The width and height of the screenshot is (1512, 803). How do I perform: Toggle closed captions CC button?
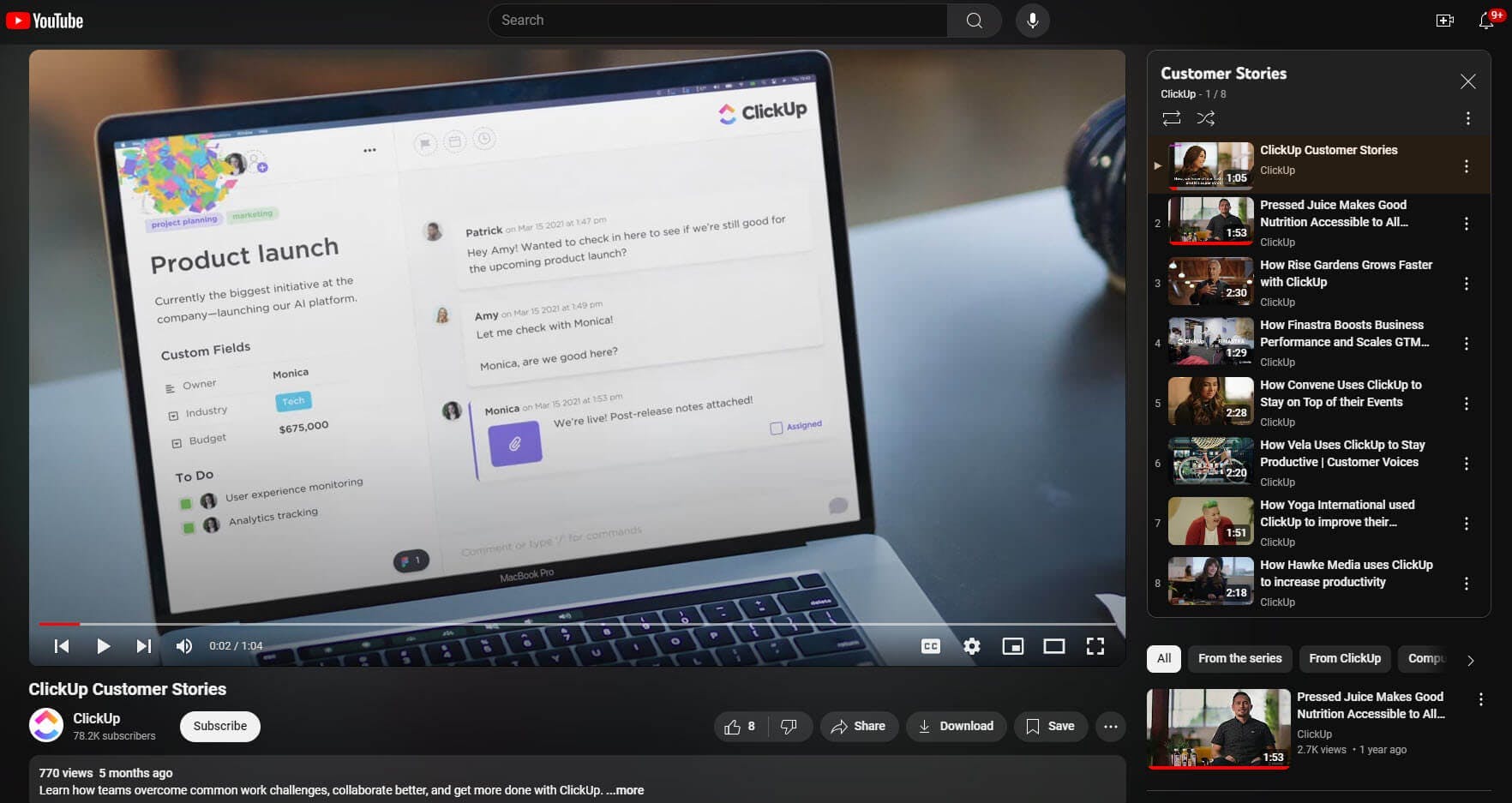[931, 646]
